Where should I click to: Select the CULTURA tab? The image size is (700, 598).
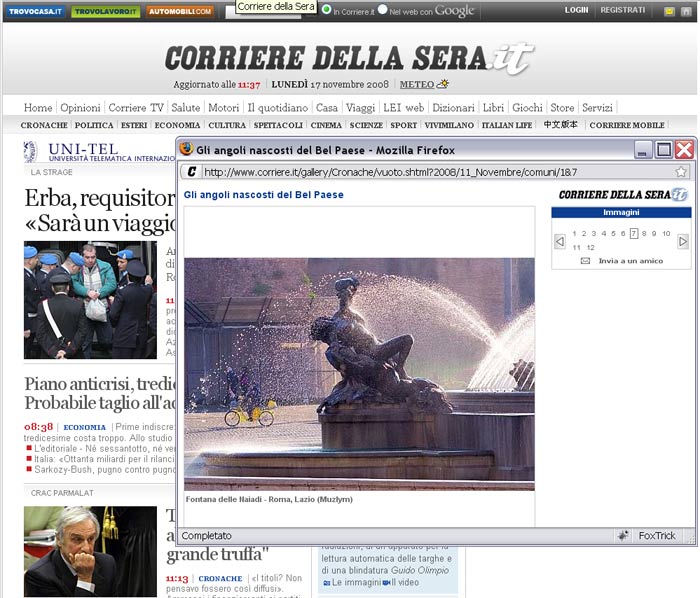pyautogui.click(x=227, y=125)
